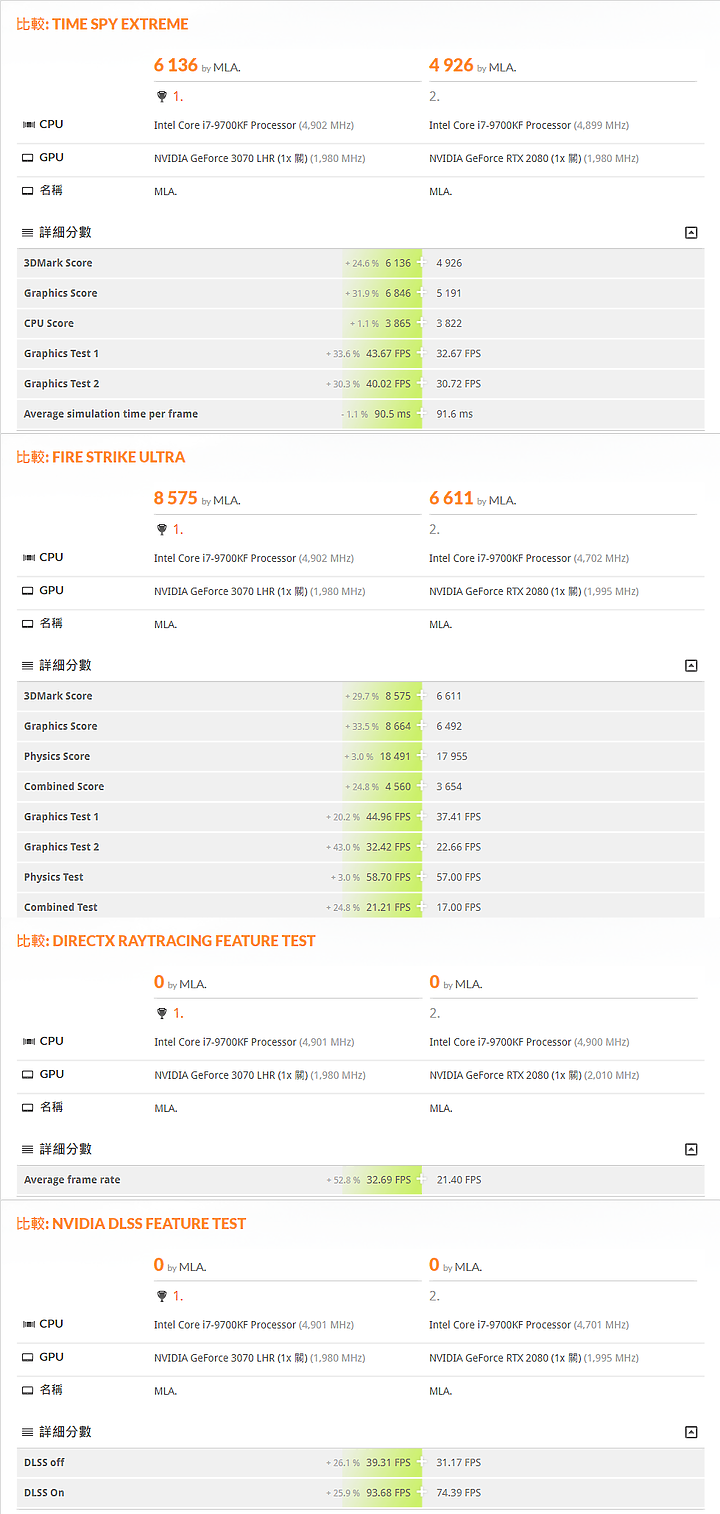The image size is (720, 1514).
Task: Click the DLSS On row label
Action: click(x=44, y=1493)
